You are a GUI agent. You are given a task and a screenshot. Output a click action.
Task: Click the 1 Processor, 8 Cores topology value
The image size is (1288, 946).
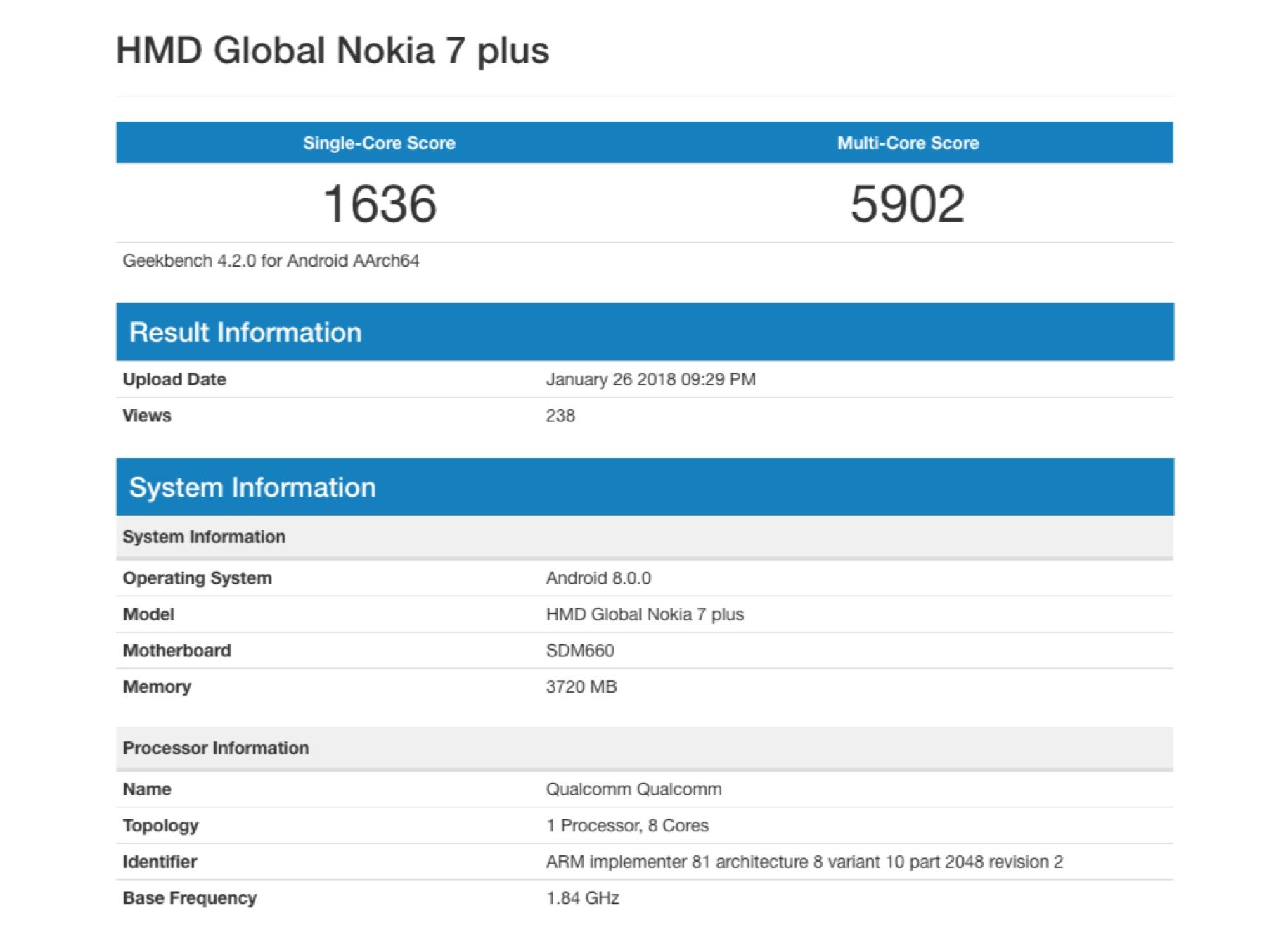[x=627, y=826]
